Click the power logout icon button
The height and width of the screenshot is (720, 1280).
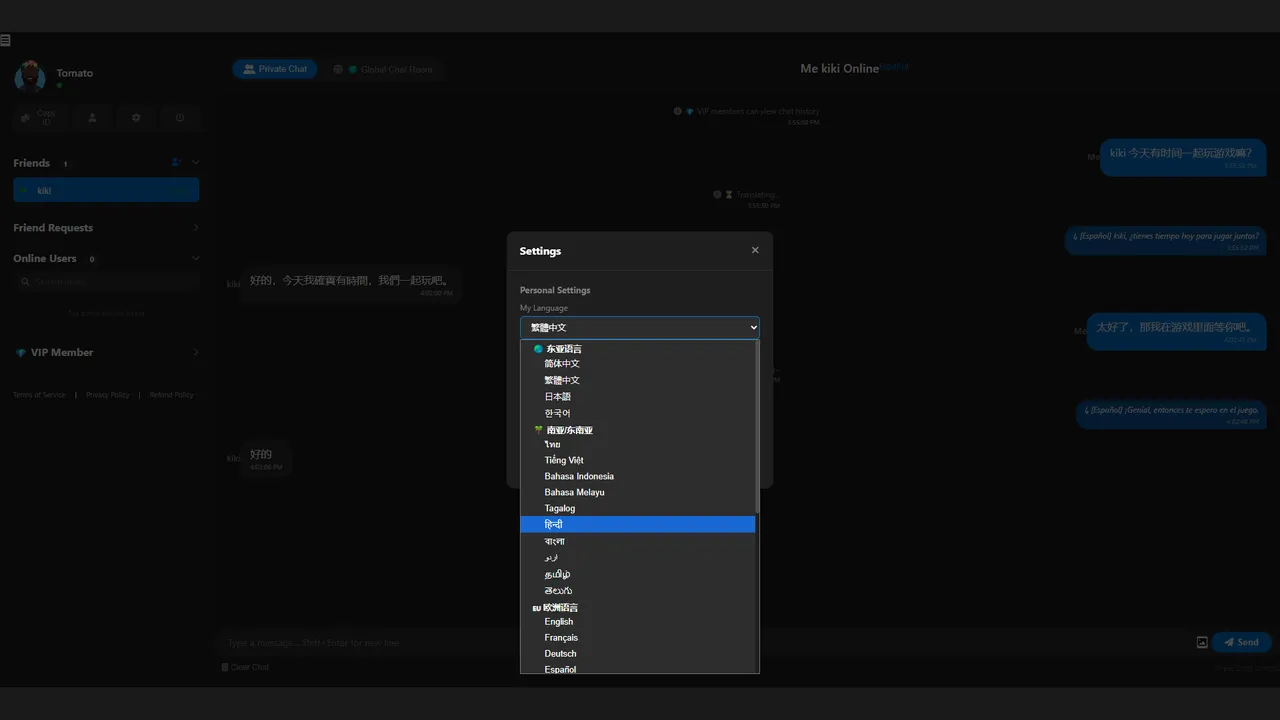coord(180,118)
